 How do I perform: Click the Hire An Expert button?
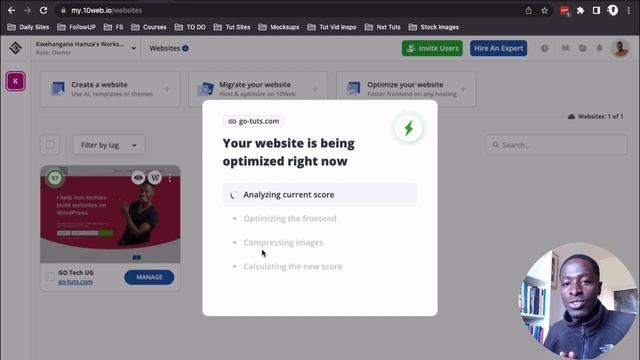(498, 48)
